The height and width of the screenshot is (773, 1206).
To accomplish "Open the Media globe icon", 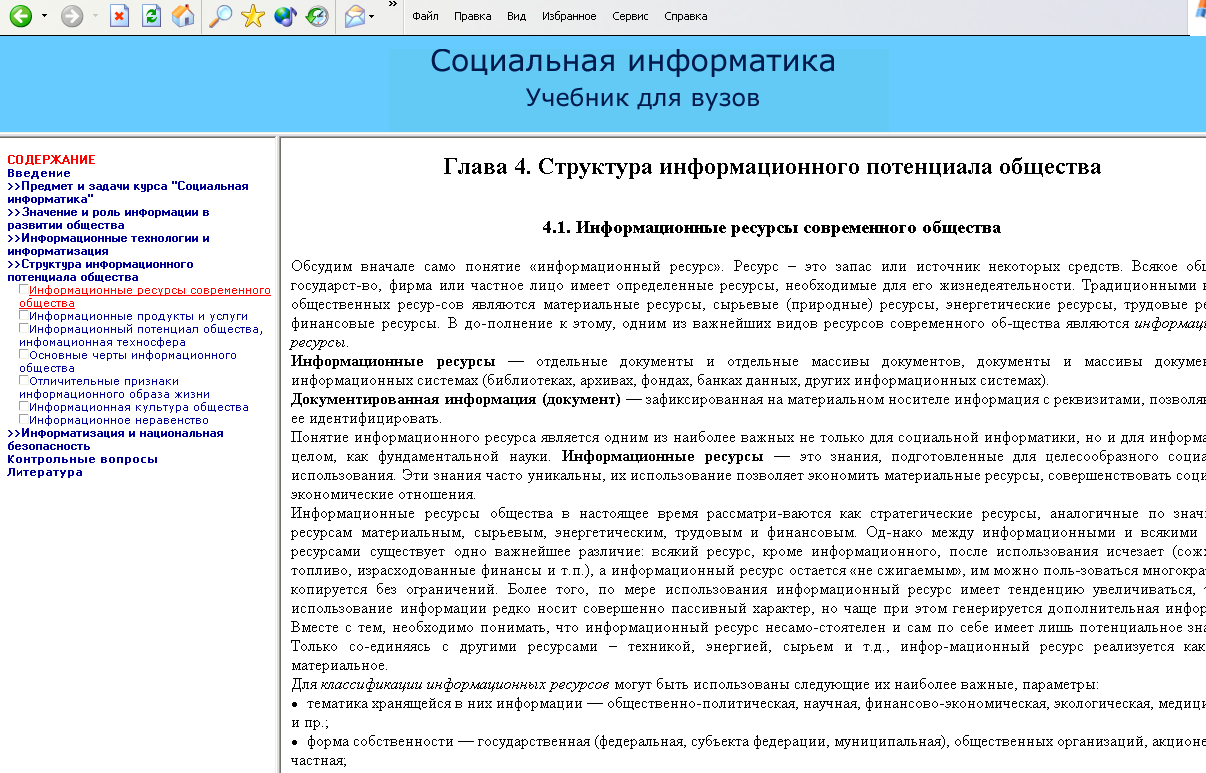I will click(285, 16).
